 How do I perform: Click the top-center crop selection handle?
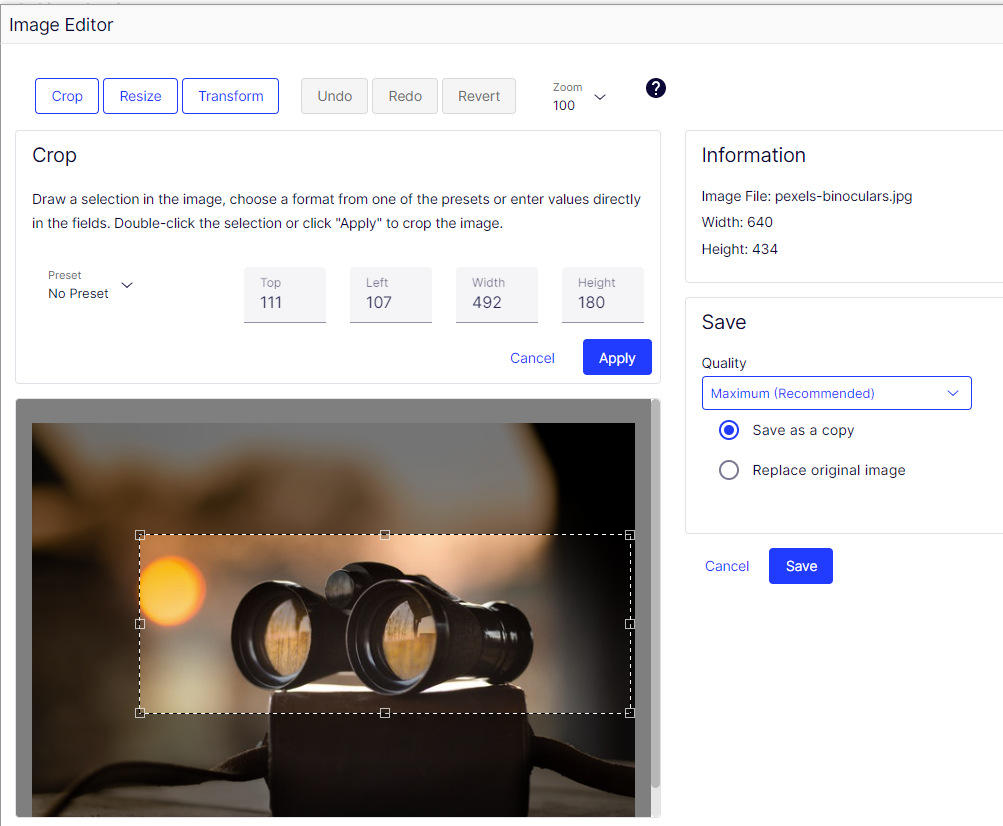click(385, 535)
